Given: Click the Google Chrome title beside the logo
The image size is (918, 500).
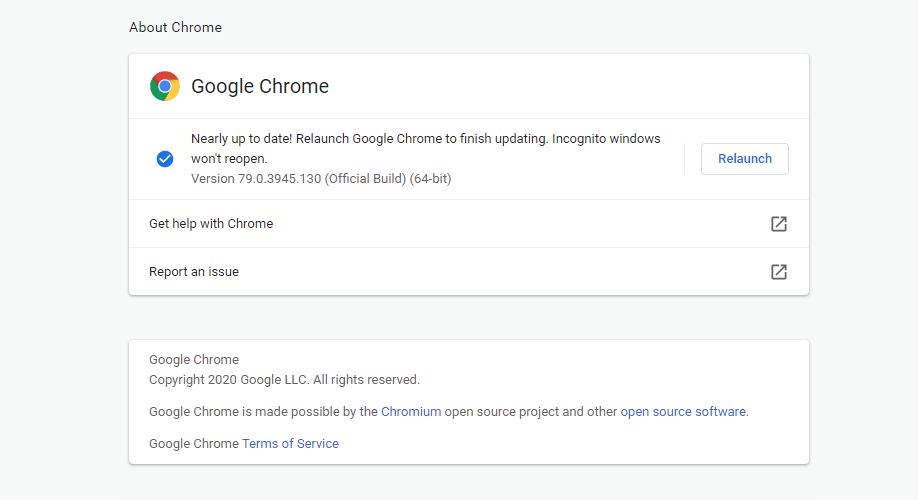Looking at the screenshot, I should coord(260,86).
